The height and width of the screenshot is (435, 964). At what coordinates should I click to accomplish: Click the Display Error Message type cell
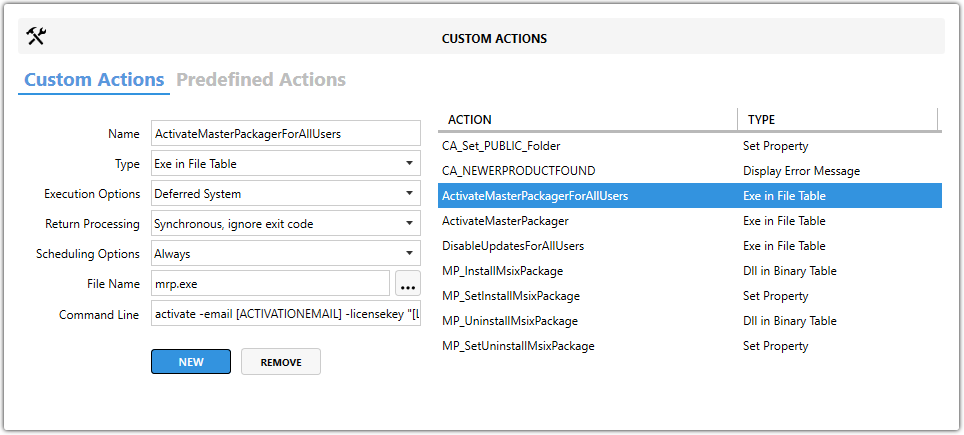801,171
